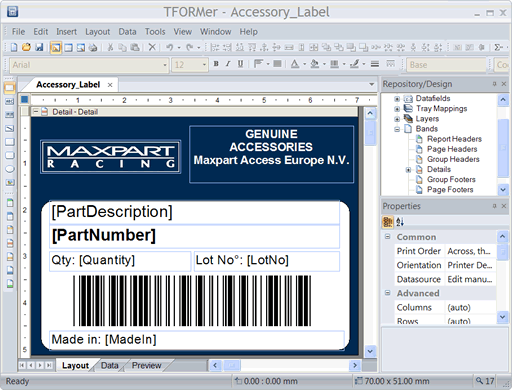Toggle Bold formatting
Viewport: 512px width, 390px height.
pyautogui.click(x=216, y=64)
